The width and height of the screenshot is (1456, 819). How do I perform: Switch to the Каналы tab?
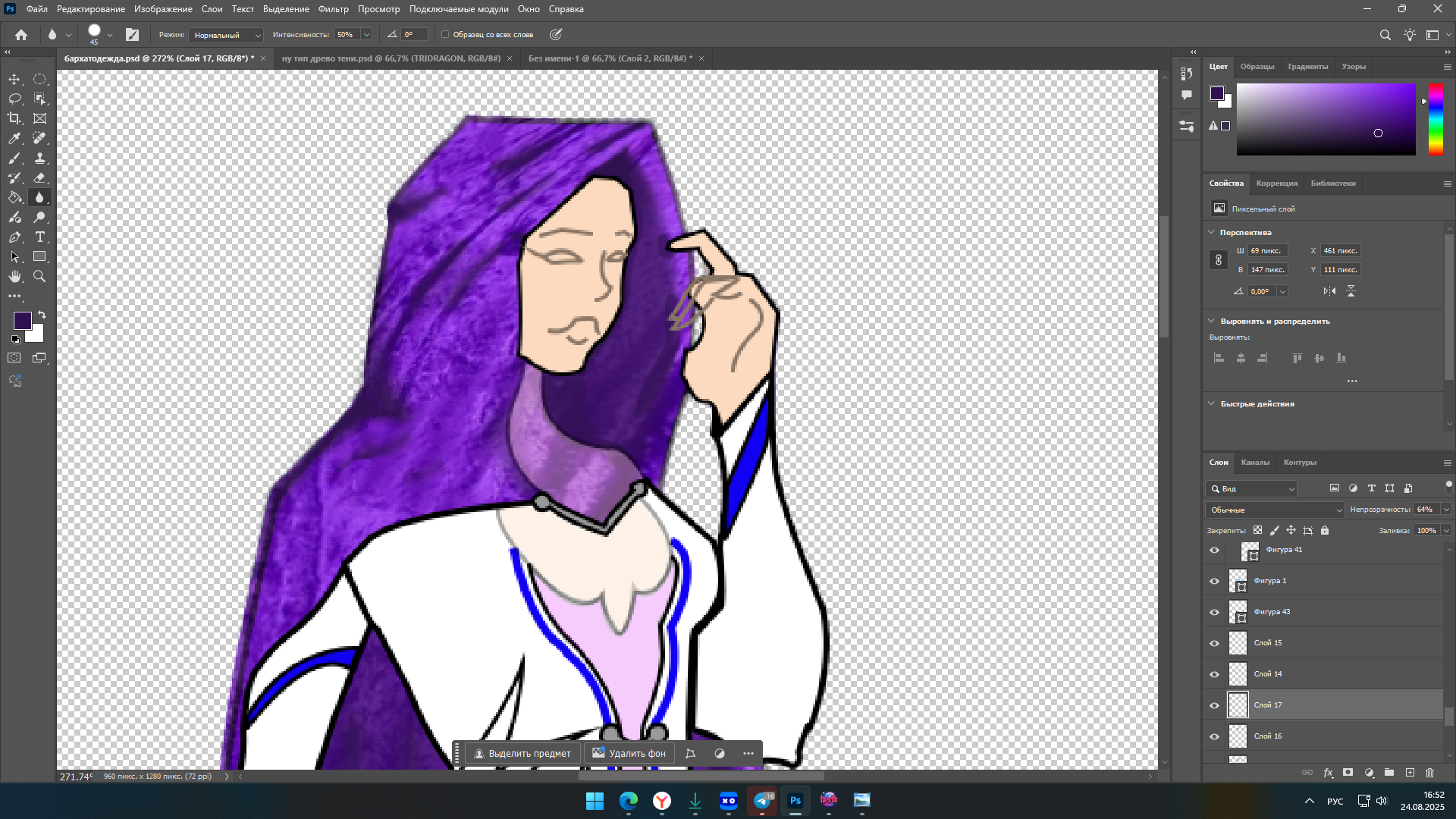[1255, 462]
